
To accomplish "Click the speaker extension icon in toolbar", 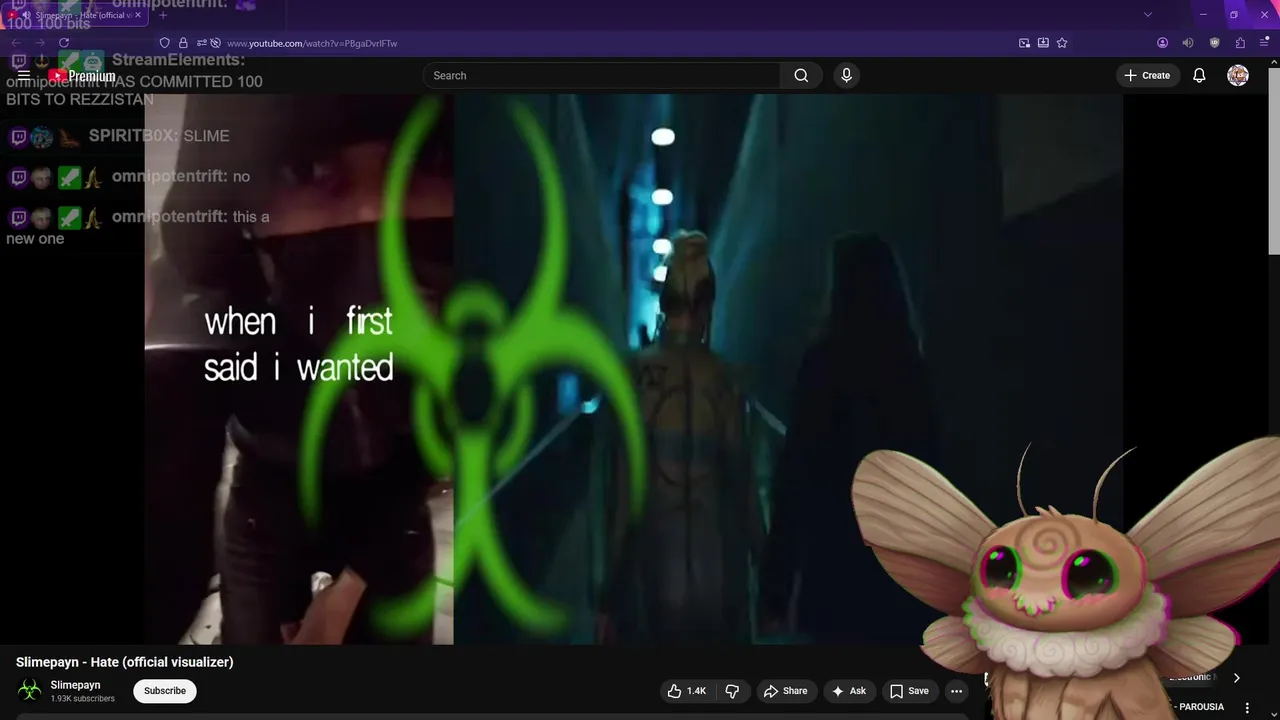I will (1188, 43).
